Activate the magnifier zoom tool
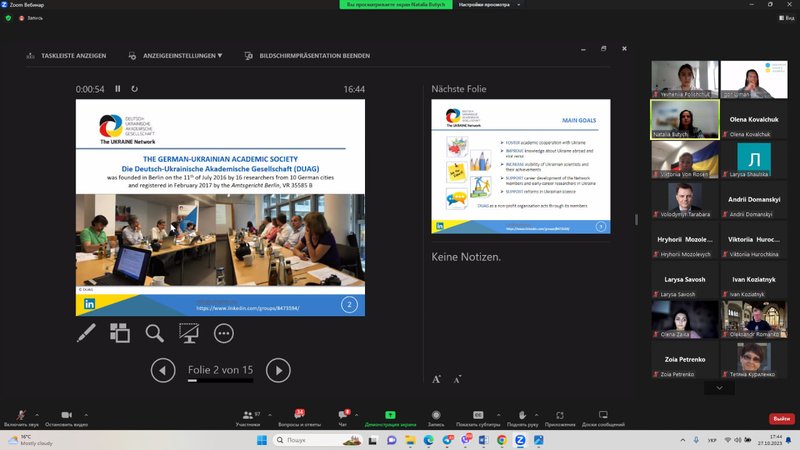Image resolution: width=800 pixels, height=450 pixels. coord(154,333)
